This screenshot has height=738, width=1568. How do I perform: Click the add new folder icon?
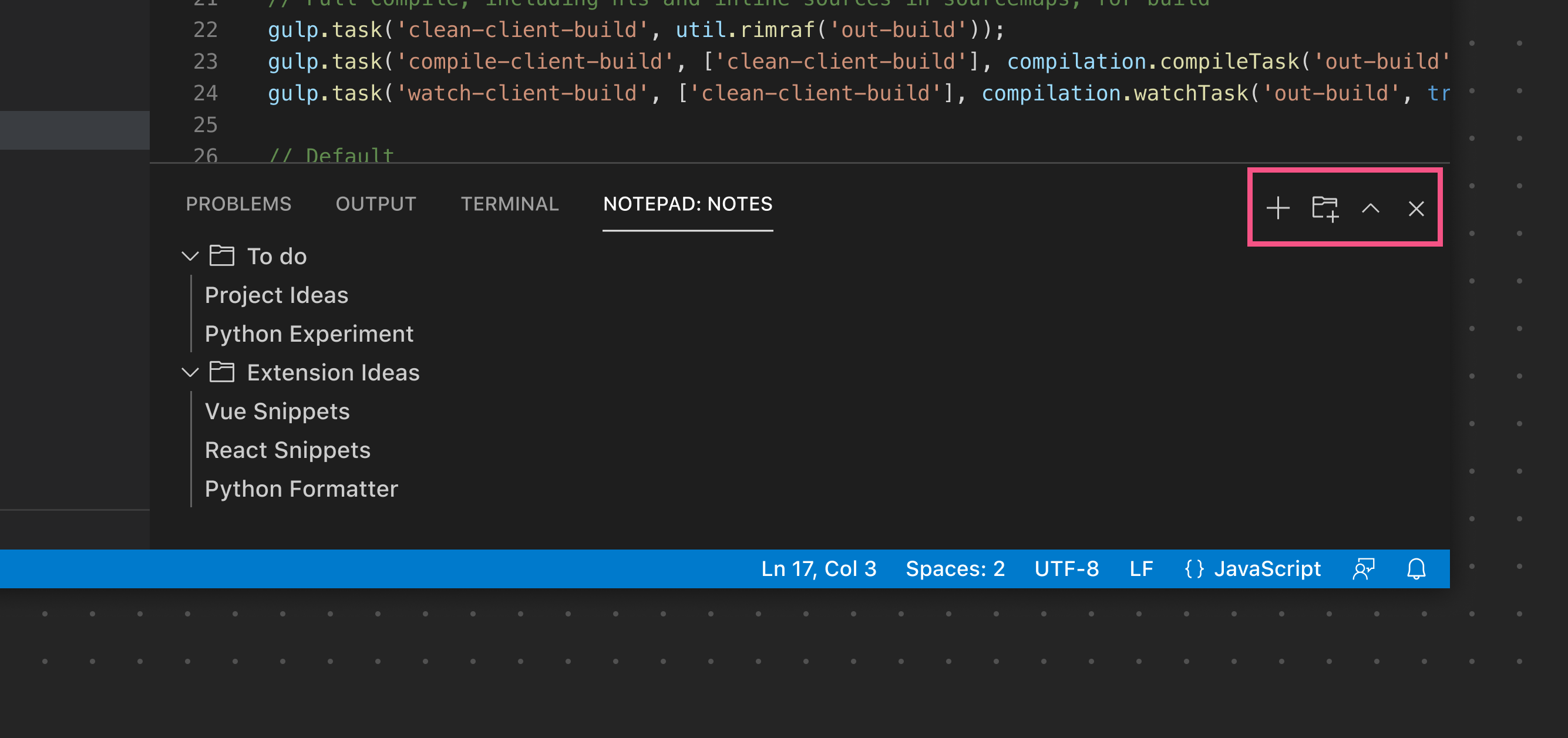pos(1324,207)
